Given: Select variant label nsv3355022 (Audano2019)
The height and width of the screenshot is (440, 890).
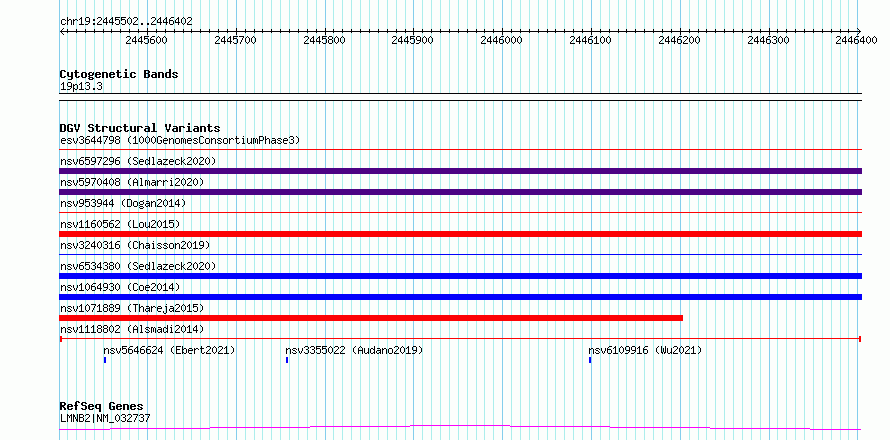Looking at the screenshot, I should coord(354,350).
